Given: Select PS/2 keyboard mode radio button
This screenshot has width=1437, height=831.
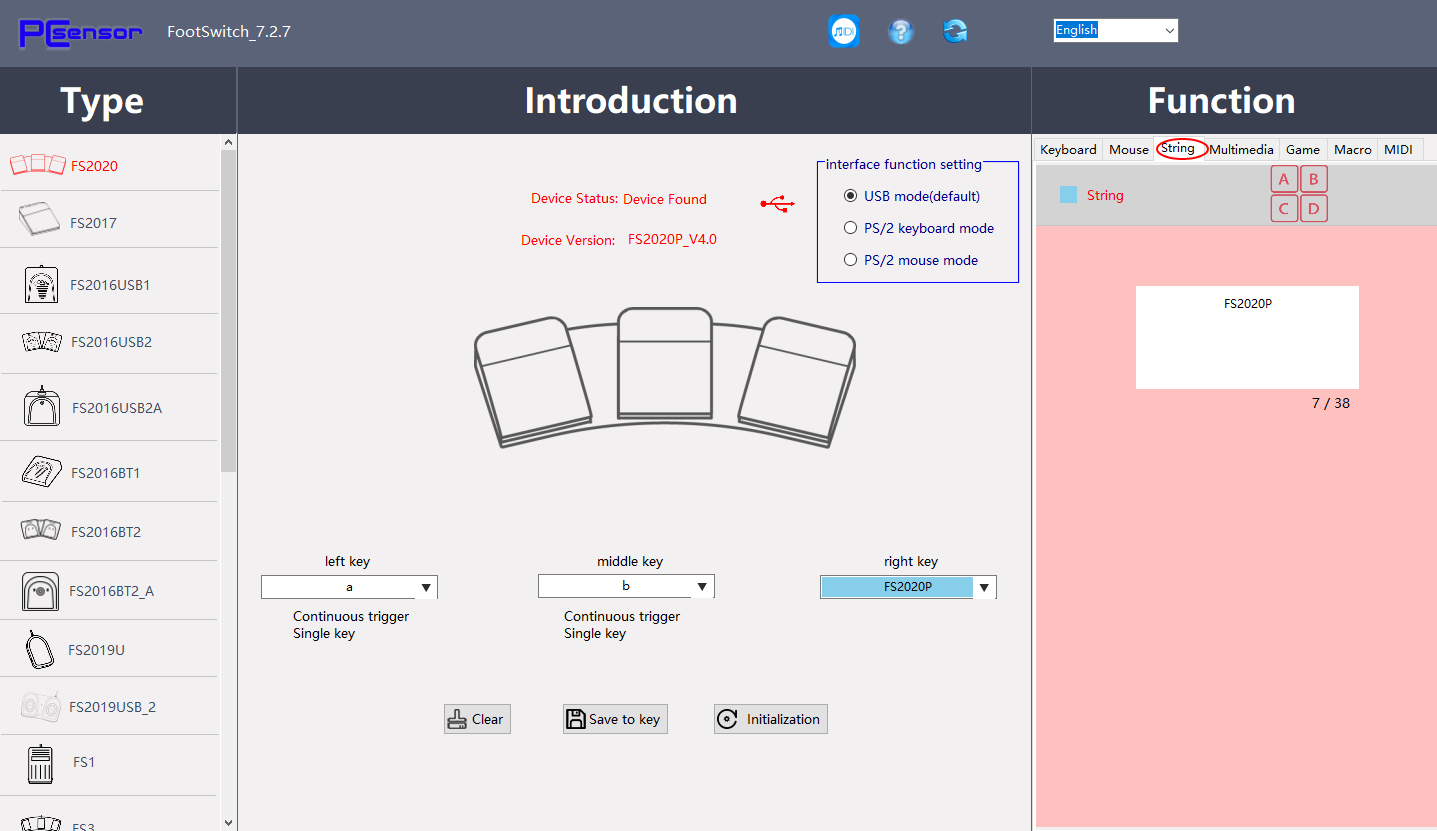Looking at the screenshot, I should coord(851,228).
